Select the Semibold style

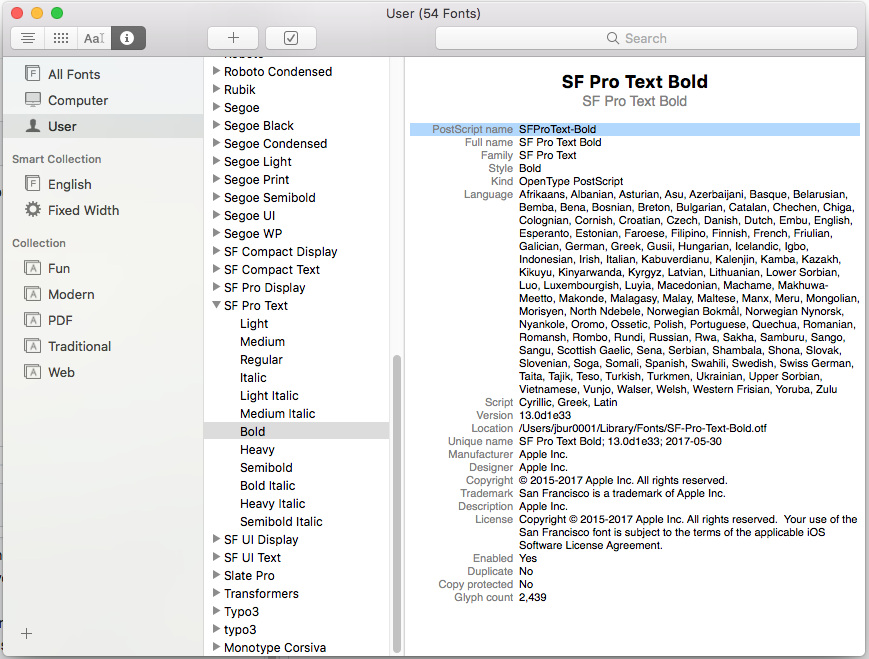click(266, 468)
